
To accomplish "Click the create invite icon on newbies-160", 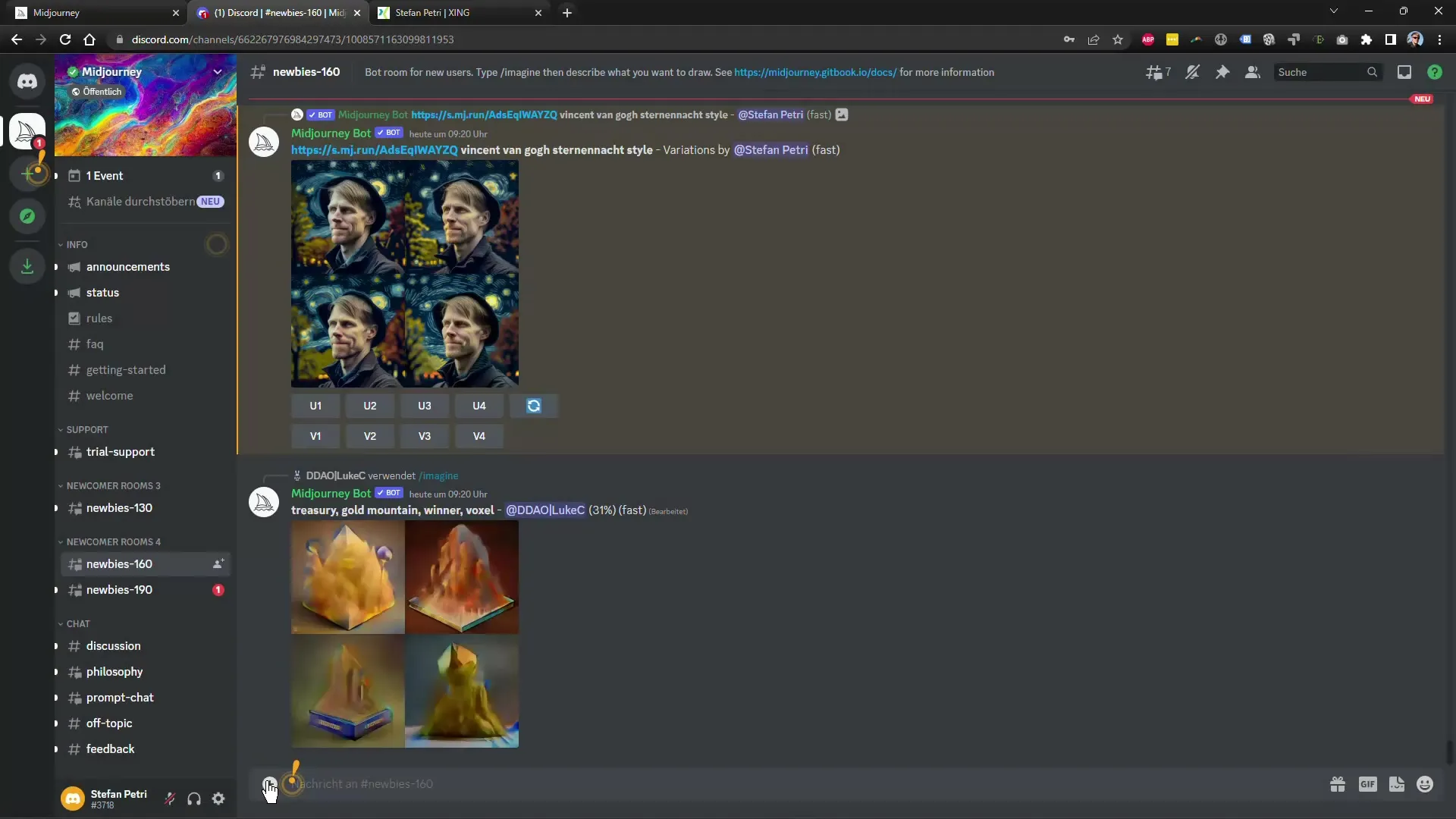I will (x=218, y=564).
